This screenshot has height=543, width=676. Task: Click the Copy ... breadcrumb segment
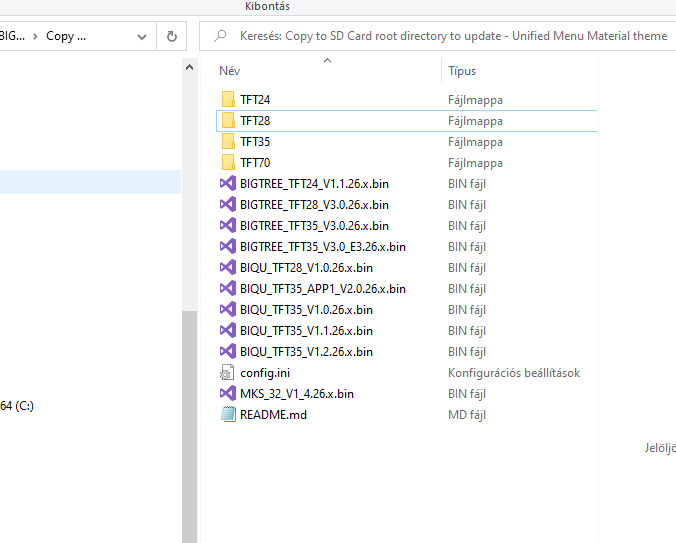66,36
